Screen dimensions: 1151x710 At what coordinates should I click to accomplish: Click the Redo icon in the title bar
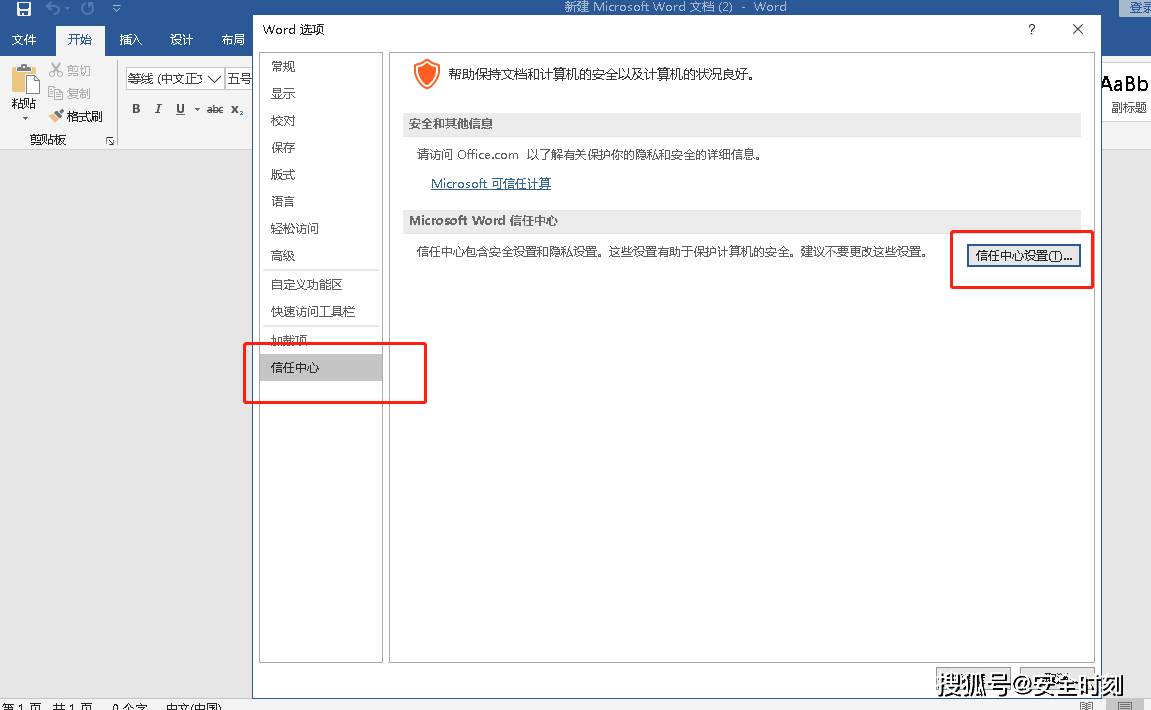(88, 9)
